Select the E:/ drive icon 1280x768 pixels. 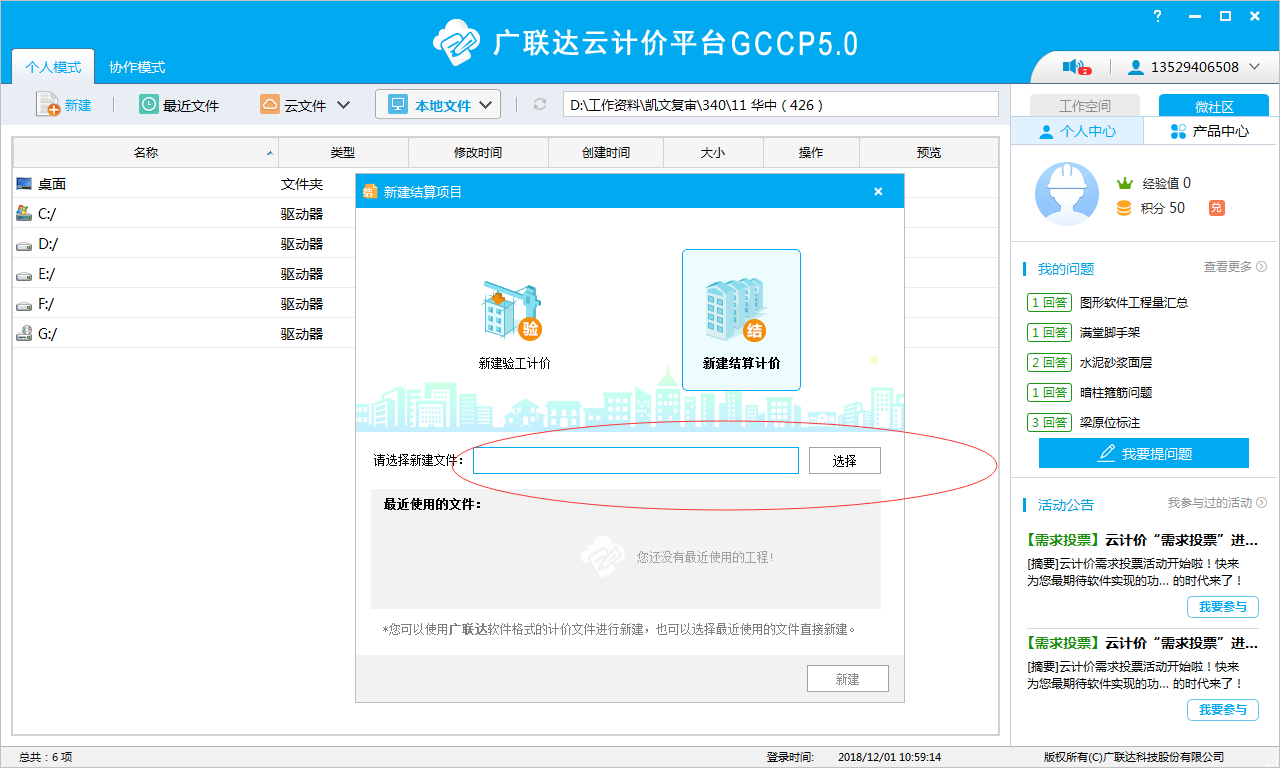25,274
